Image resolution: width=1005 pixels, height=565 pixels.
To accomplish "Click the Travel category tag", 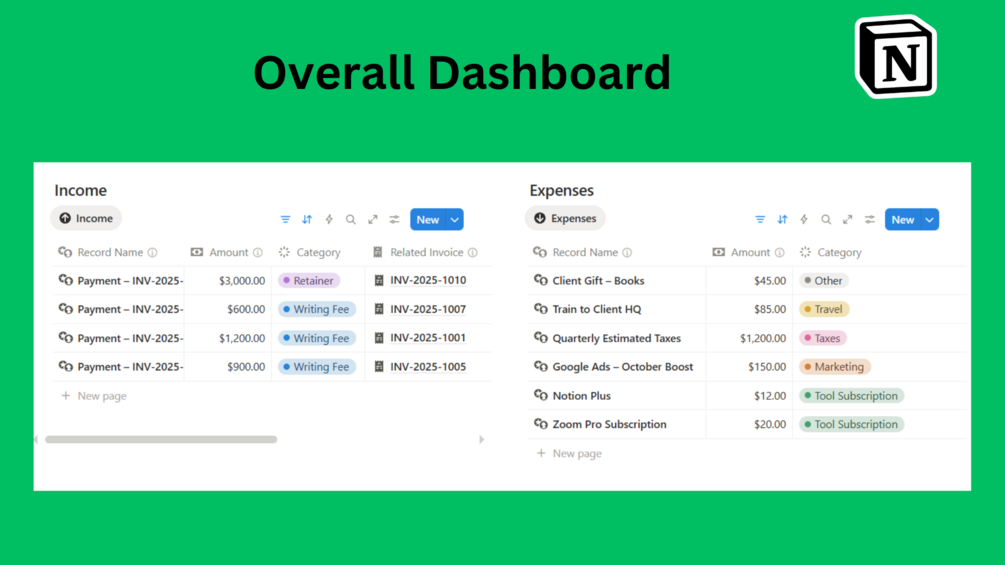I will (x=824, y=309).
